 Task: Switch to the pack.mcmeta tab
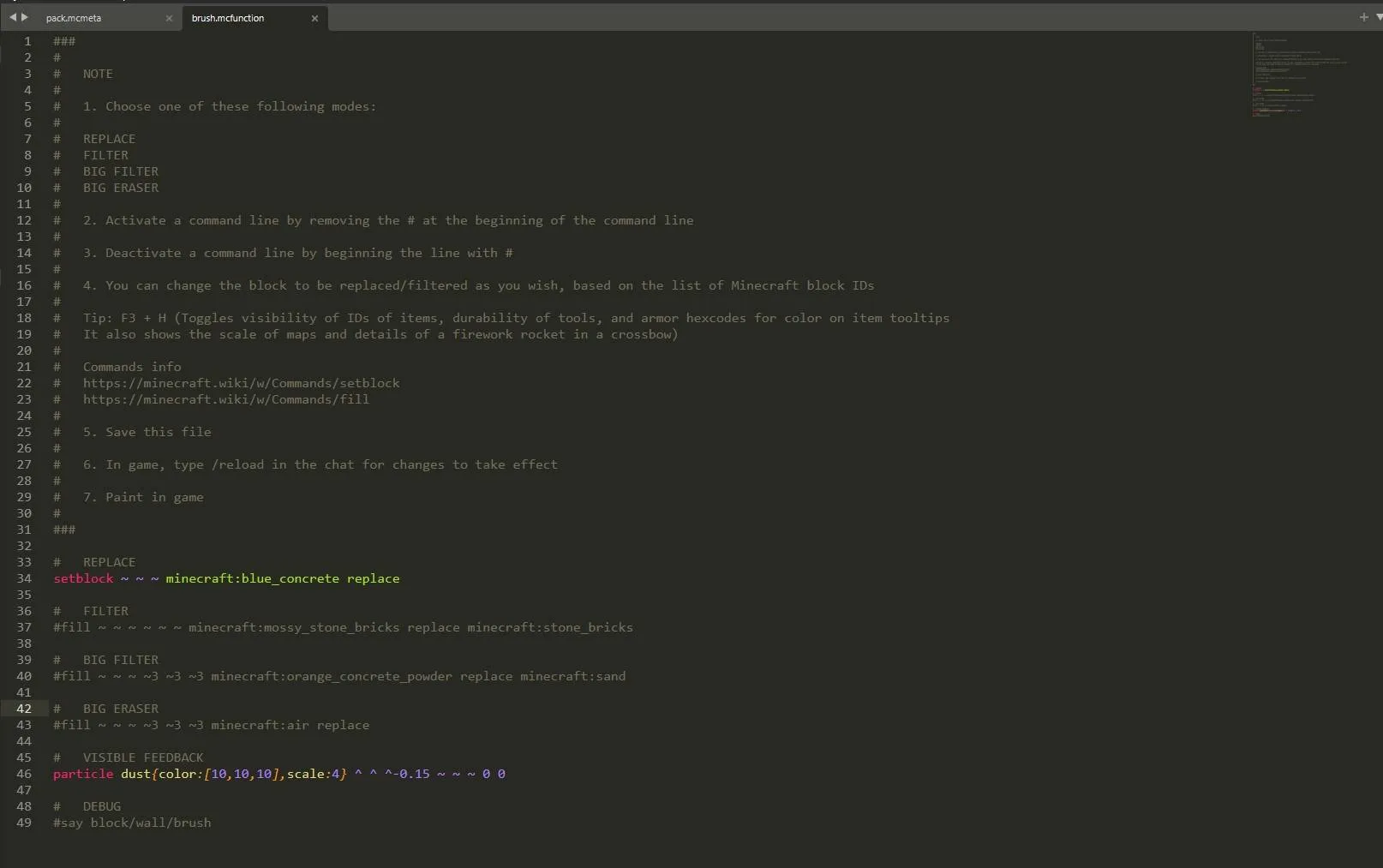point(74,18)
